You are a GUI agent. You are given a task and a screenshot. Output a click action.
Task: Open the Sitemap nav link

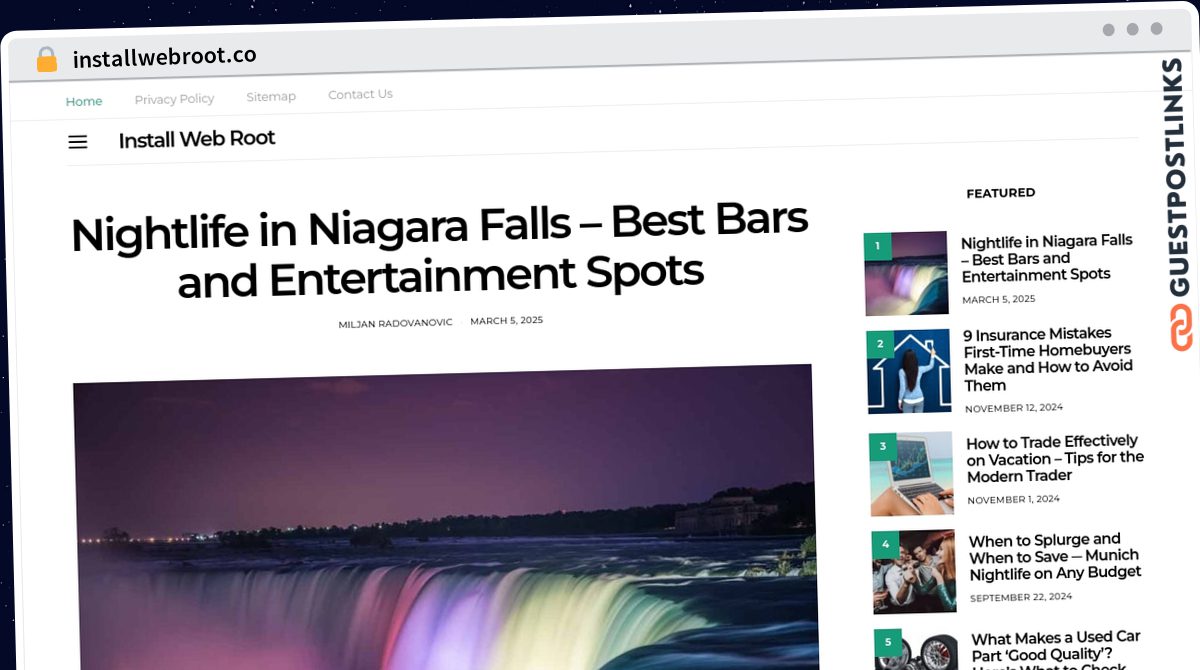tap(271, 97)
